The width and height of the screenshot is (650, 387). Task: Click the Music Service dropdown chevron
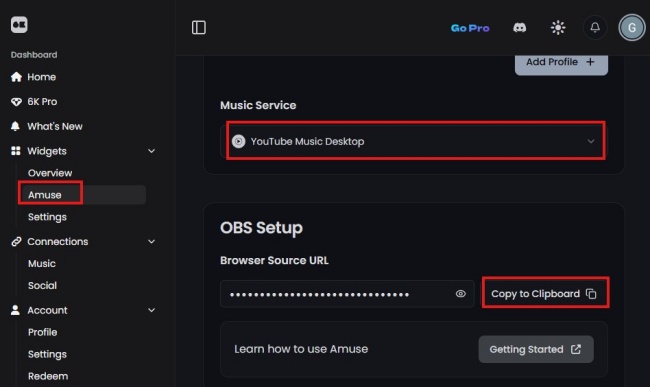point(591,141)
